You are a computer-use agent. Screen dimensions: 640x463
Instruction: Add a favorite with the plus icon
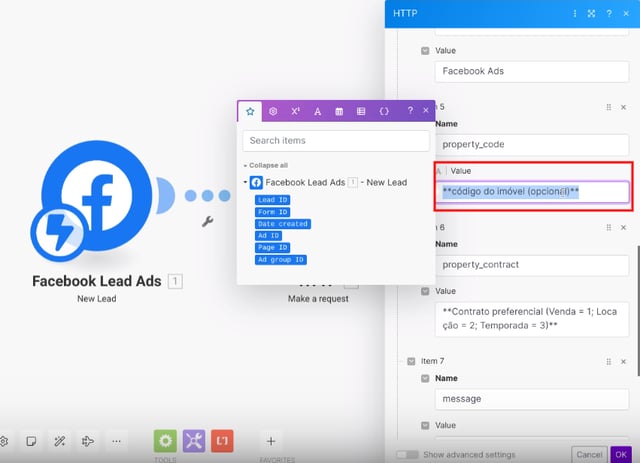tap(271, 441)
